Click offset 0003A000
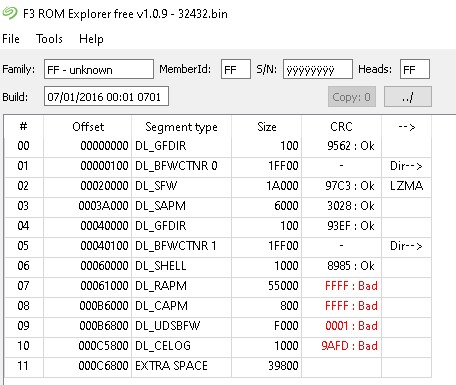This screenshot has width=456, height=385. click(103, 206)
